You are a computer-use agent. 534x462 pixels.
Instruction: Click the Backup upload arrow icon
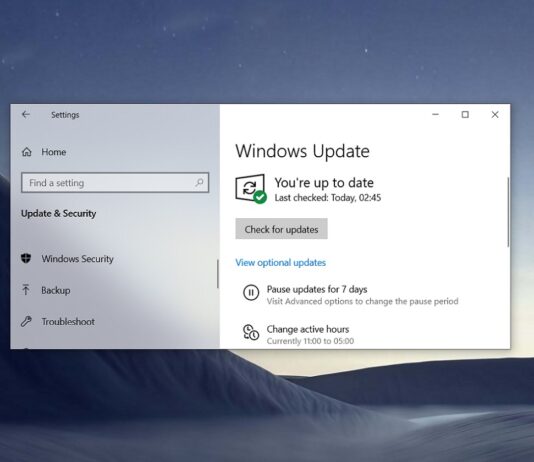pyautogui.click(x=26, y=290)
